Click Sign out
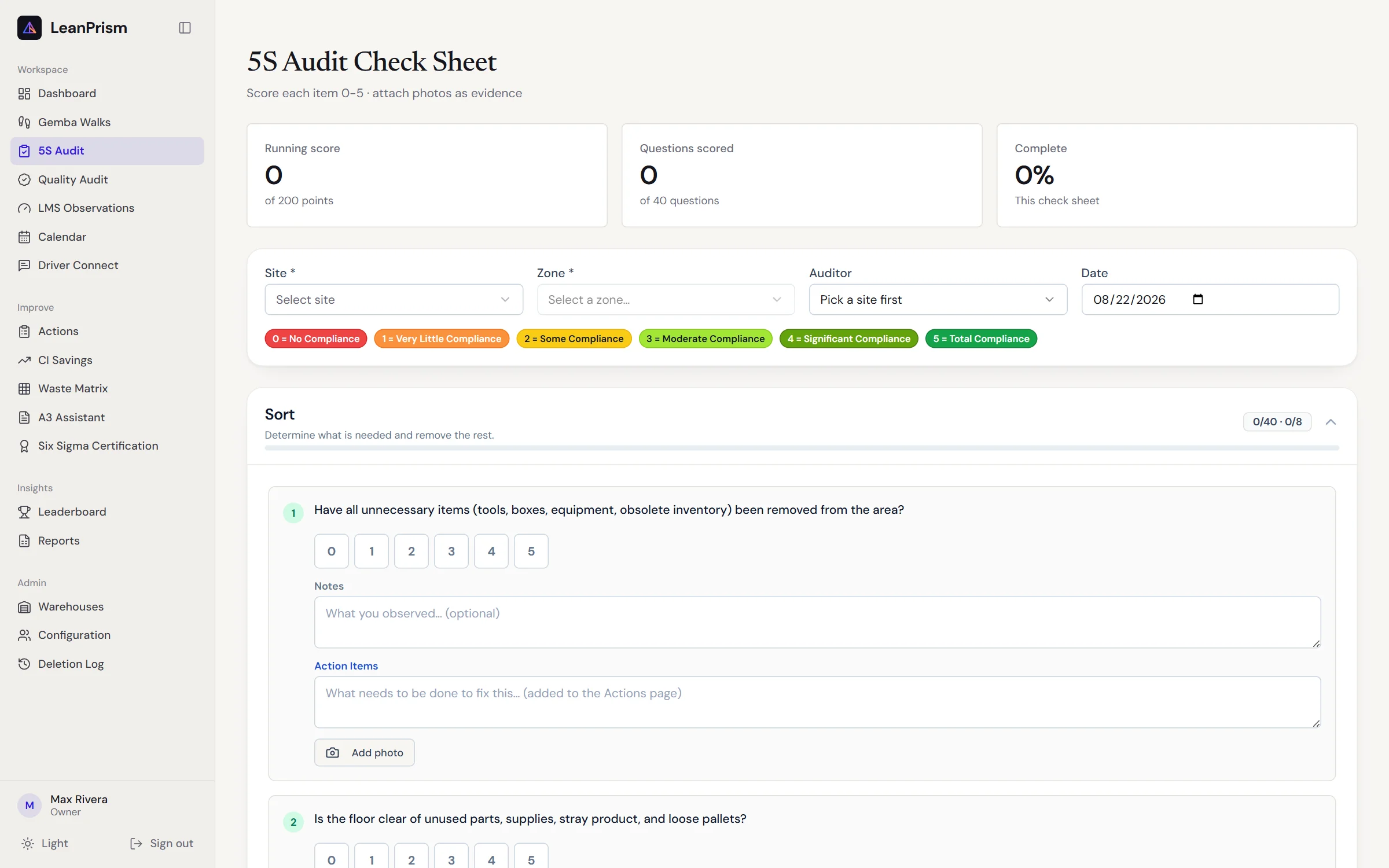 pos(161,843)
